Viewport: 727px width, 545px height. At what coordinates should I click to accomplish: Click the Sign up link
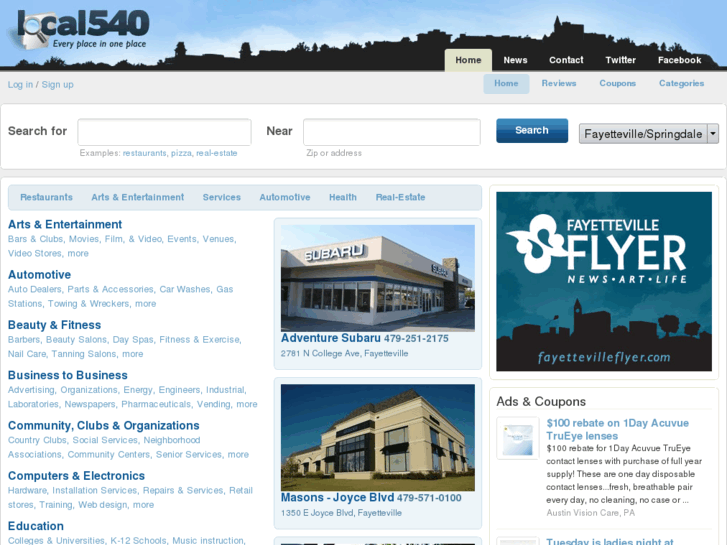coord(57,84)
